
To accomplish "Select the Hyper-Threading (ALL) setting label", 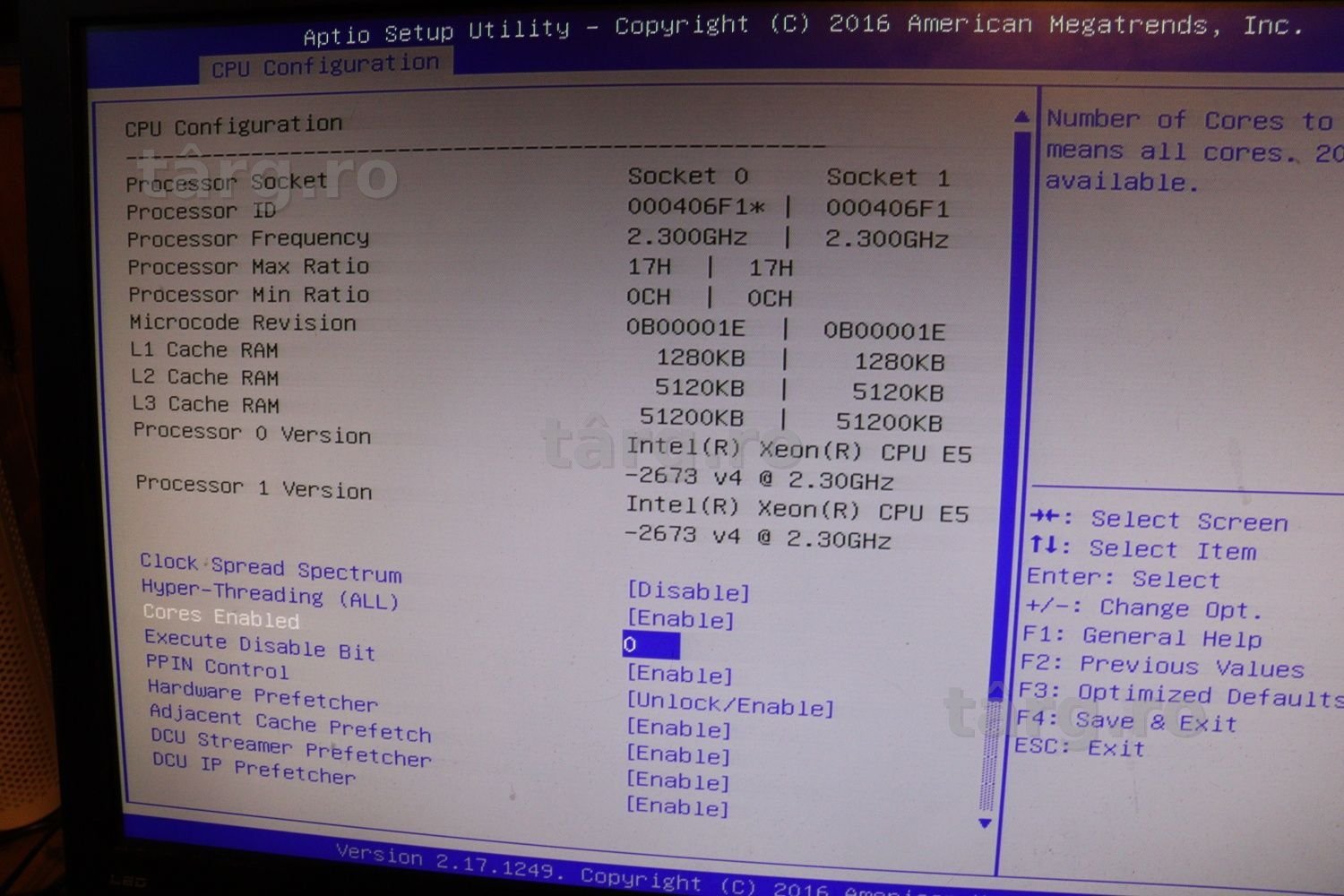I will (270, 594).
